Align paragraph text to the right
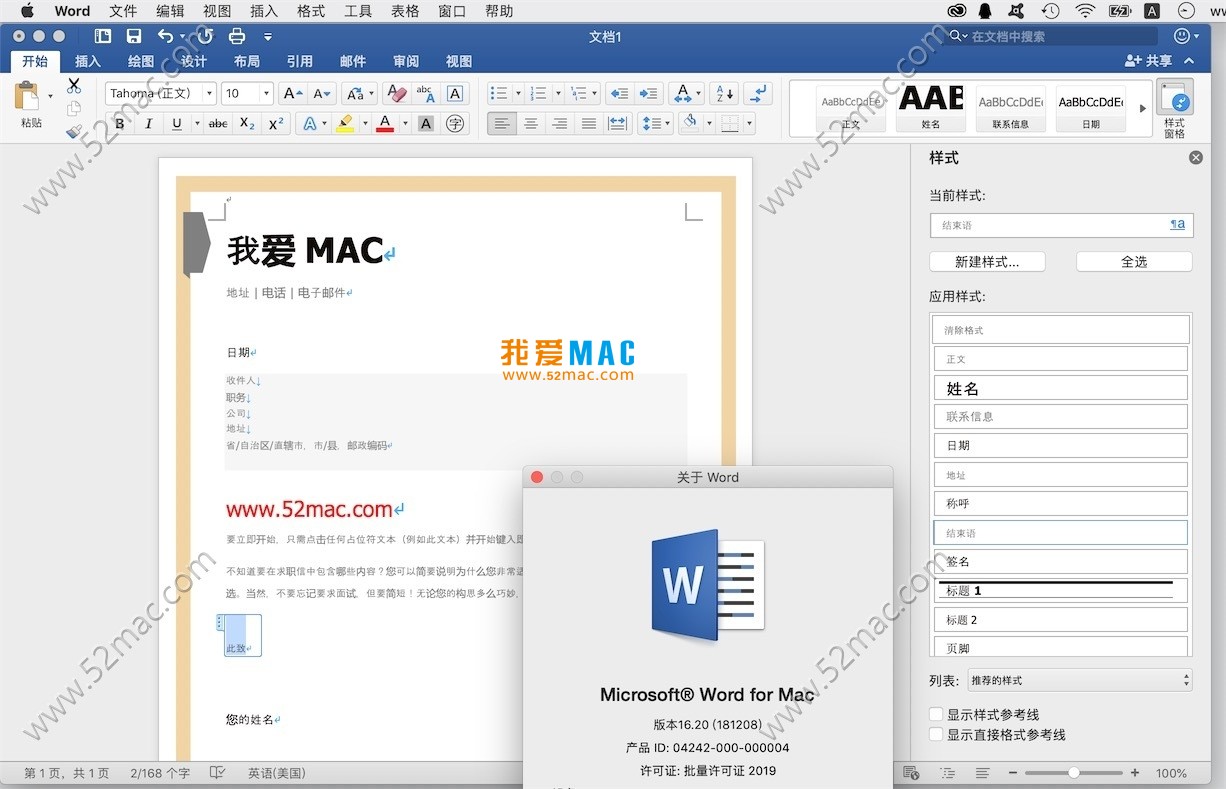This screenshot has width=1226, height=789. 560,124
